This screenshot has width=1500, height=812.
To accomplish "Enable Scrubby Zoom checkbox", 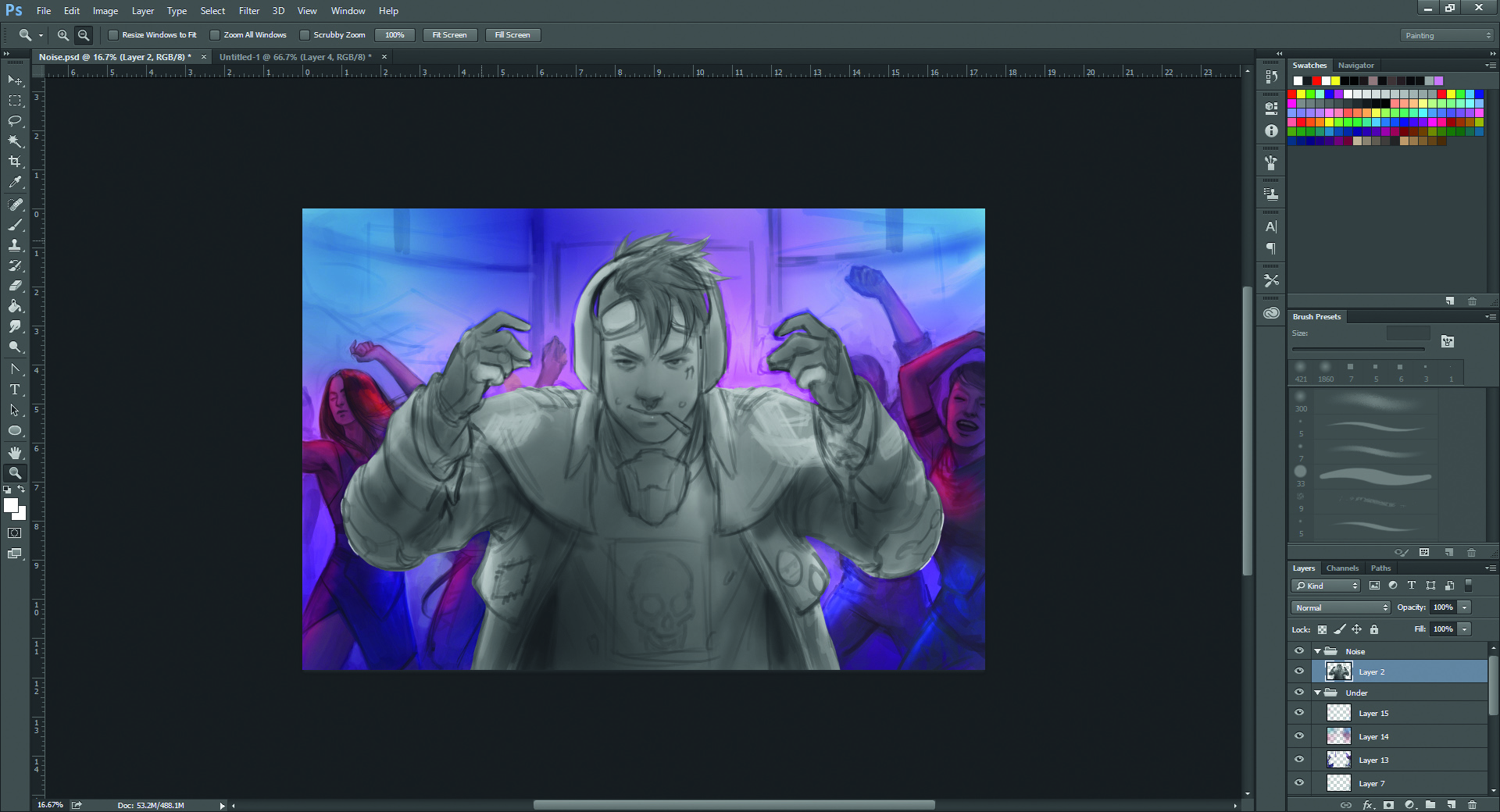I will [x=305, y=35].
